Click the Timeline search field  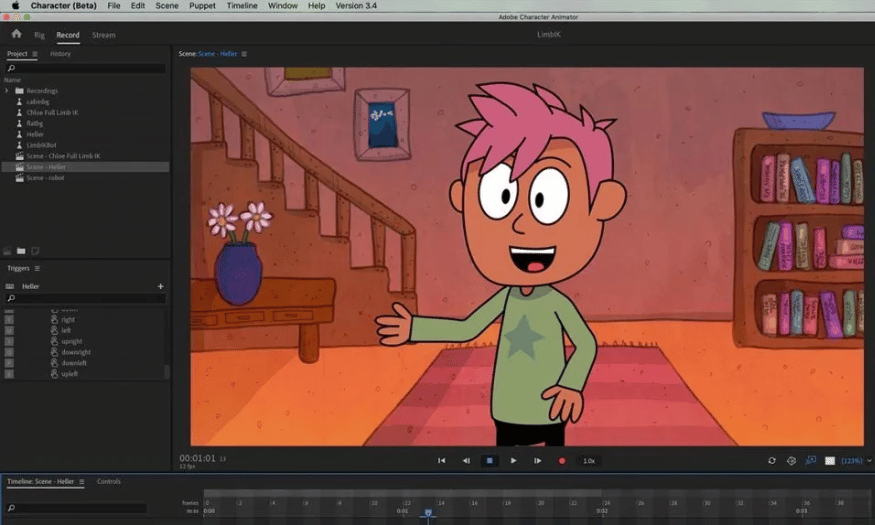[76, 508]
